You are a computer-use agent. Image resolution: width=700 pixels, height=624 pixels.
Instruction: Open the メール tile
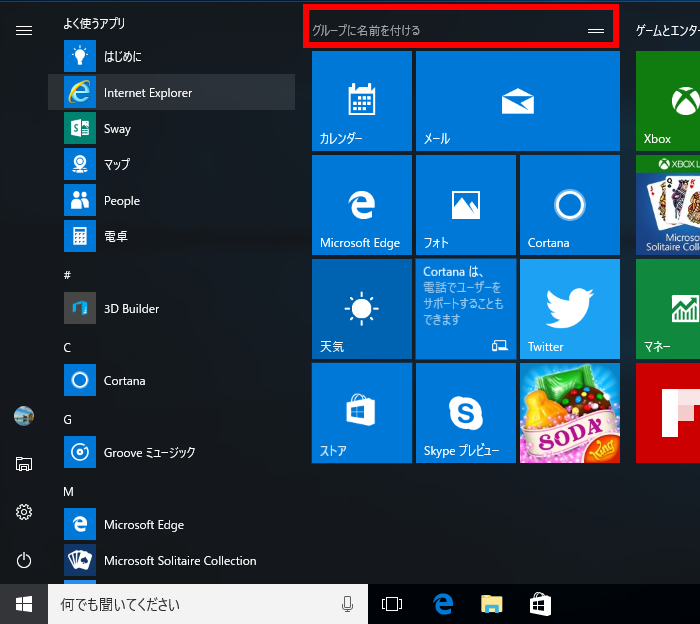coord(518,101)
